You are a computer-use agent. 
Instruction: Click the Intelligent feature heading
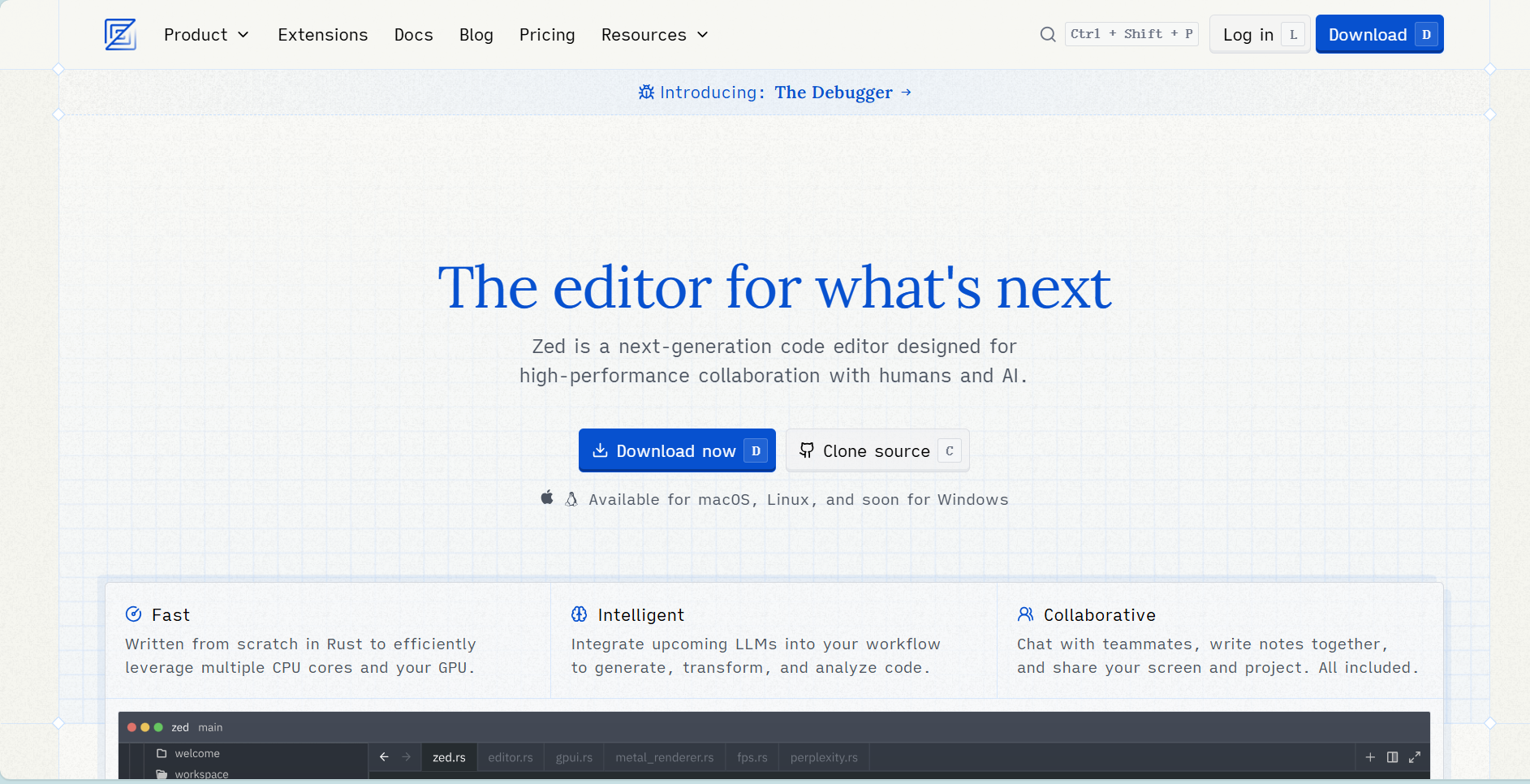point(641,615)
